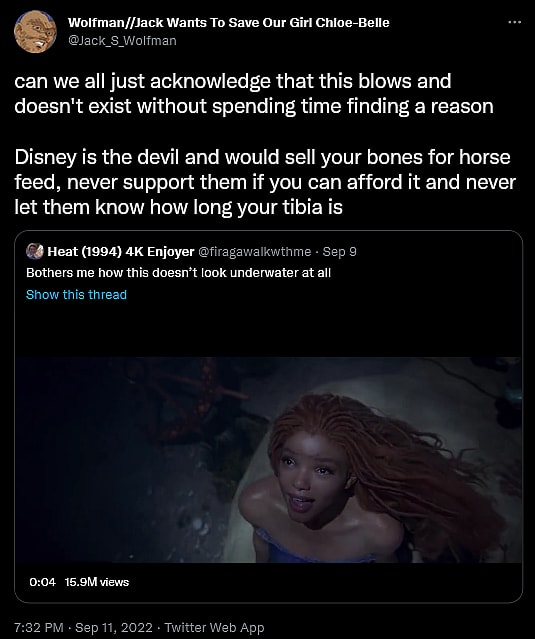This screenshot has height=639, width=535.
Task: Open the @Jack_S_Wolfman handle
Action: [122, 41]
